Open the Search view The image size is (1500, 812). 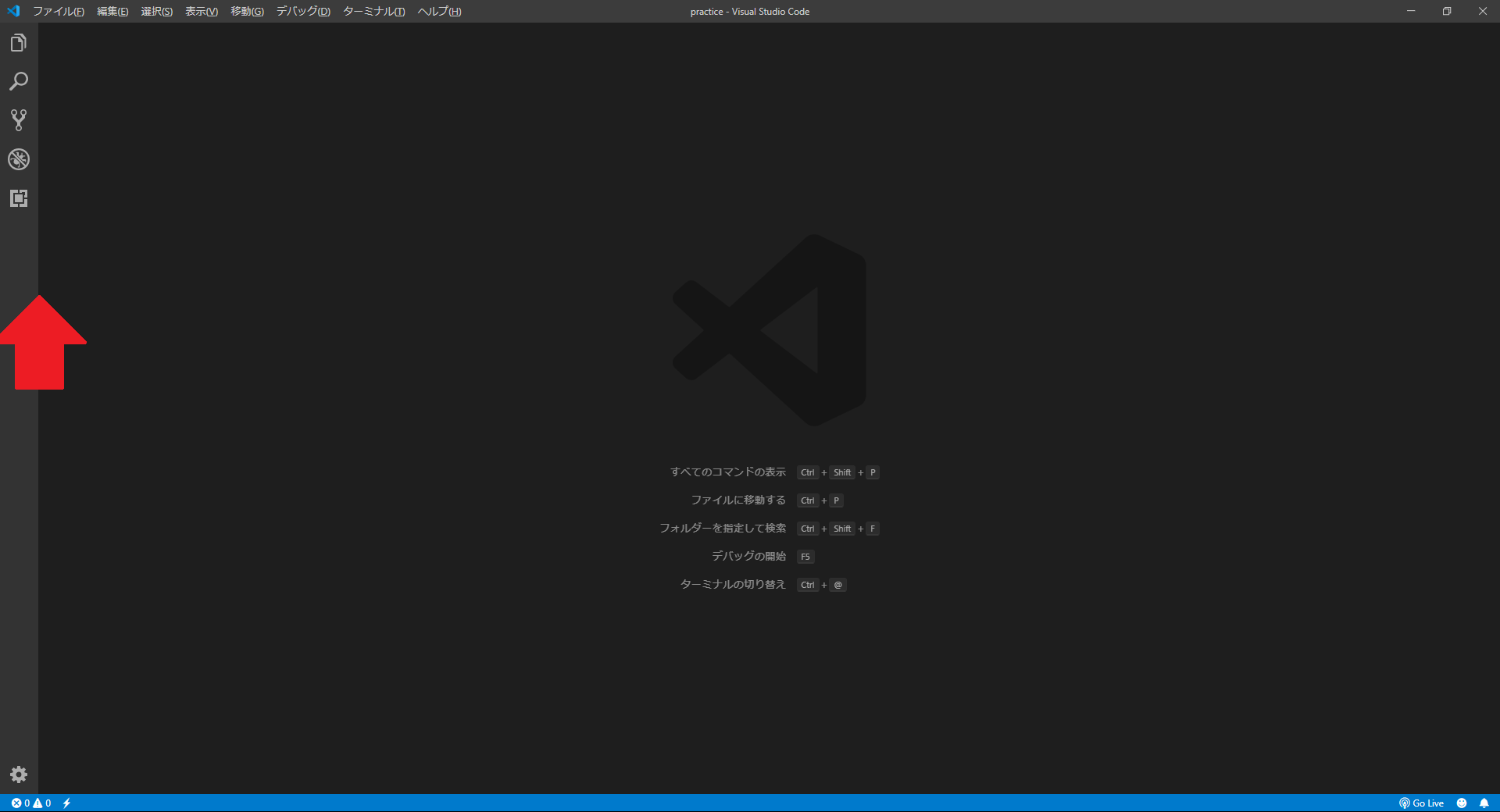tap(19, 81)
